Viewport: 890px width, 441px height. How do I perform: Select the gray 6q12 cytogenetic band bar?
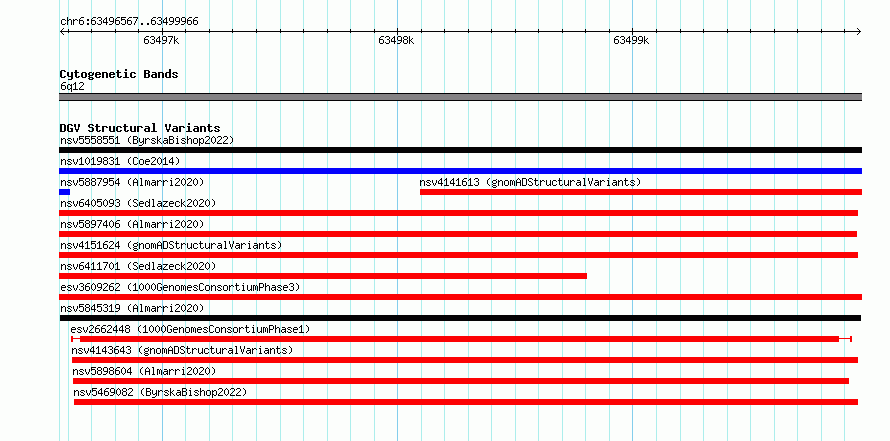[x=460, y=97]
